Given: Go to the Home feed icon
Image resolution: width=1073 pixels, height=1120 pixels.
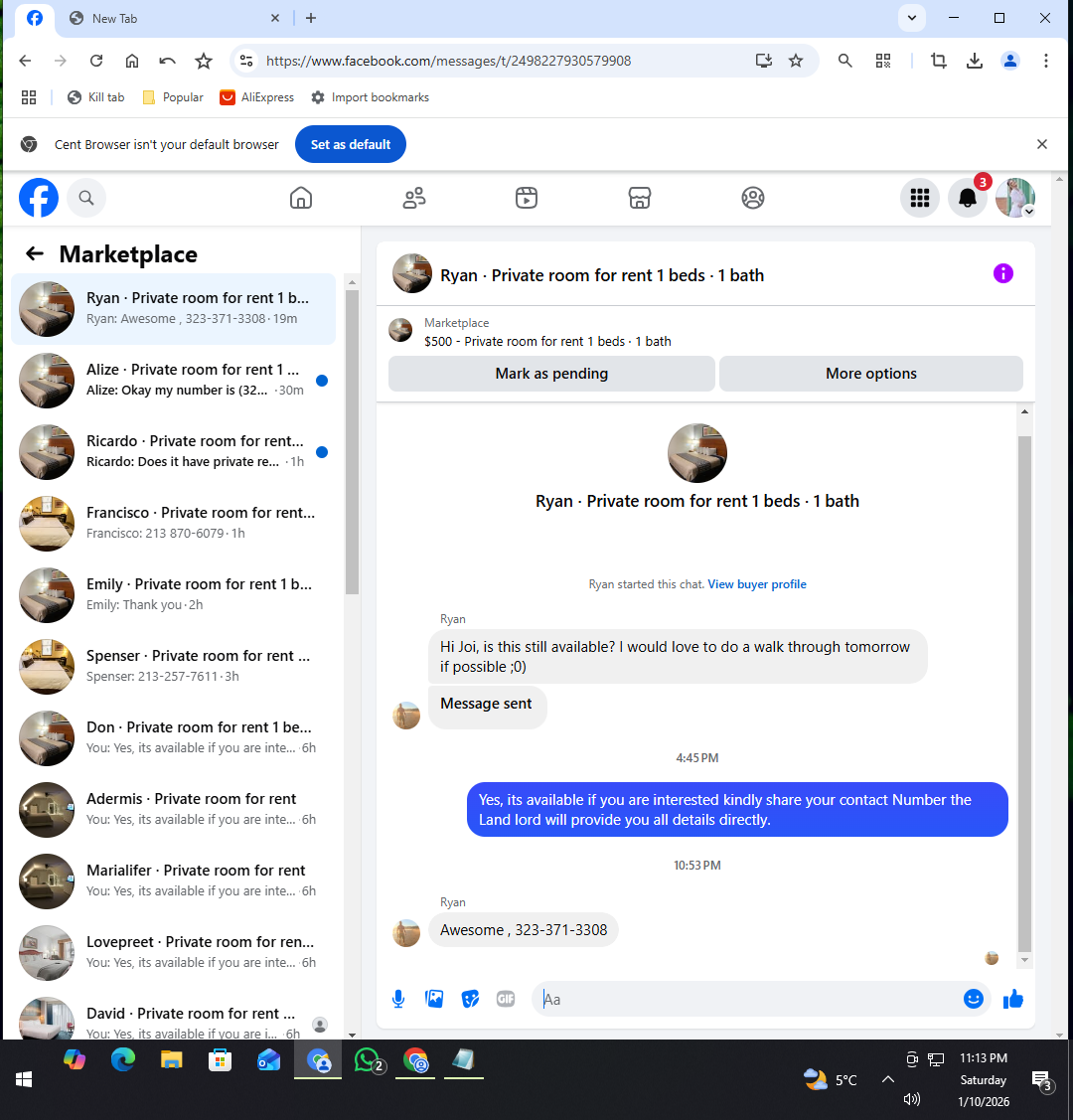Looking at the screenshot, I should pyautogui.click(x=301, y=198).
